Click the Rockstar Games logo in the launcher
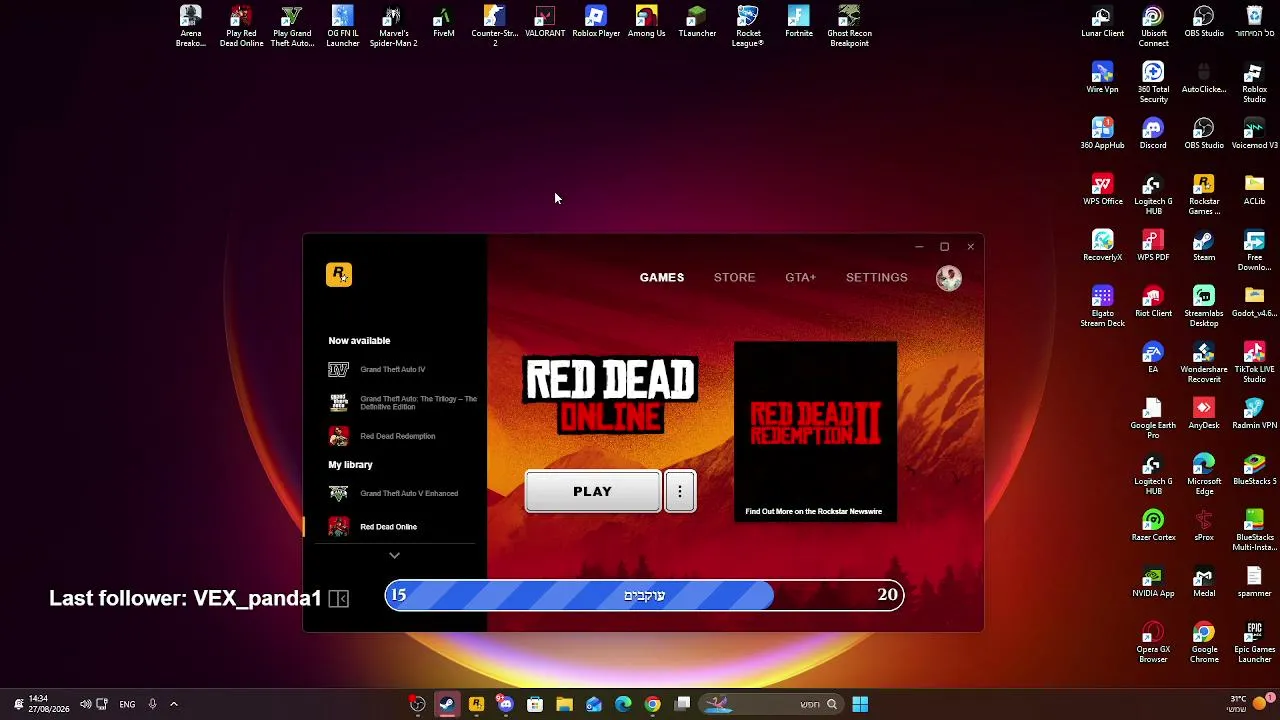 click(x=339, y=275)
